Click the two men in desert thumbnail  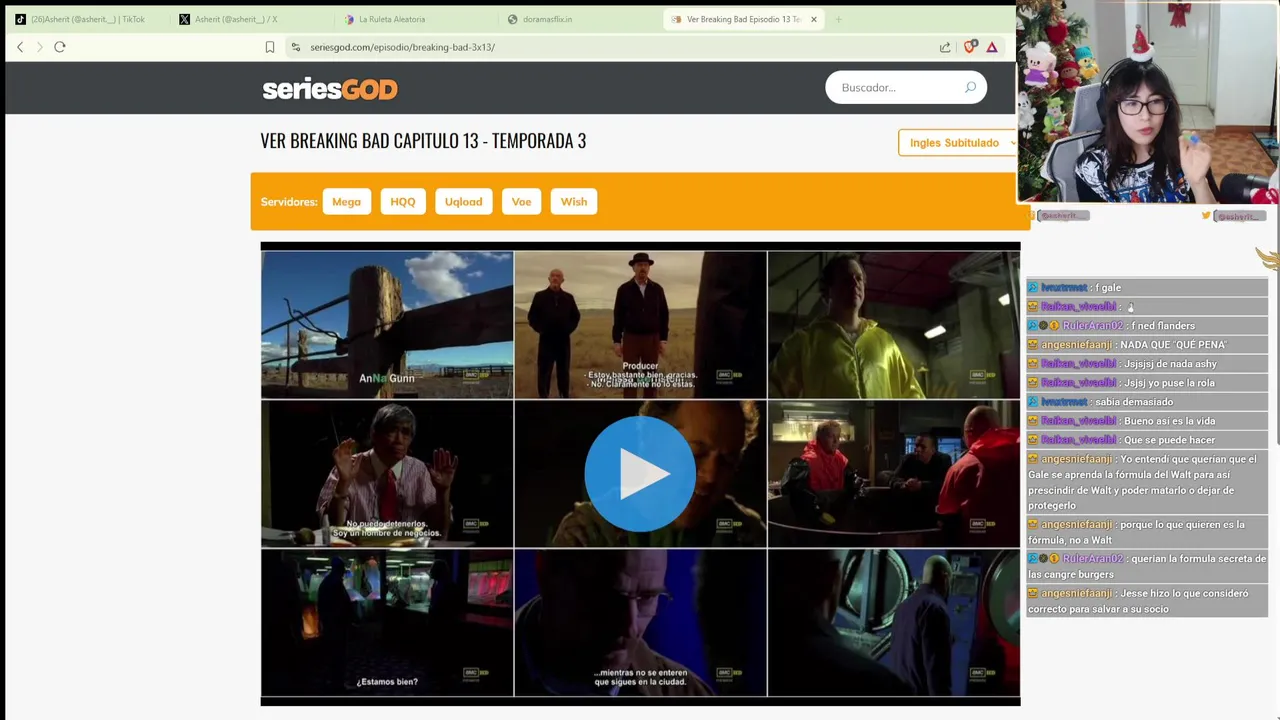640,324
